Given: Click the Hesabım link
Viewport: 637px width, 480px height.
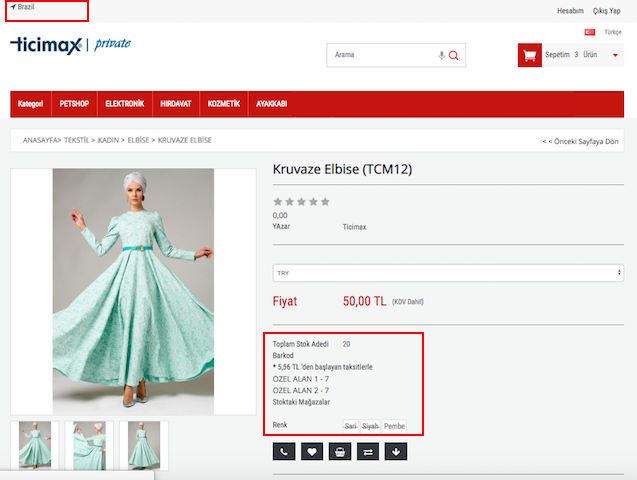Looking at the screenshot, I should pos(570,11).
